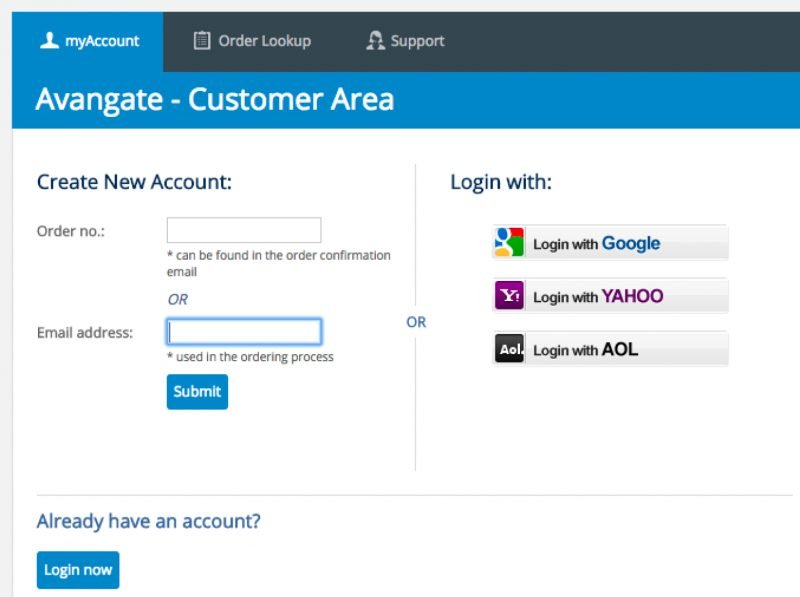800x597 pixels.
Task: Click the Already have an account? heading
Action: (x=148, y=521)
